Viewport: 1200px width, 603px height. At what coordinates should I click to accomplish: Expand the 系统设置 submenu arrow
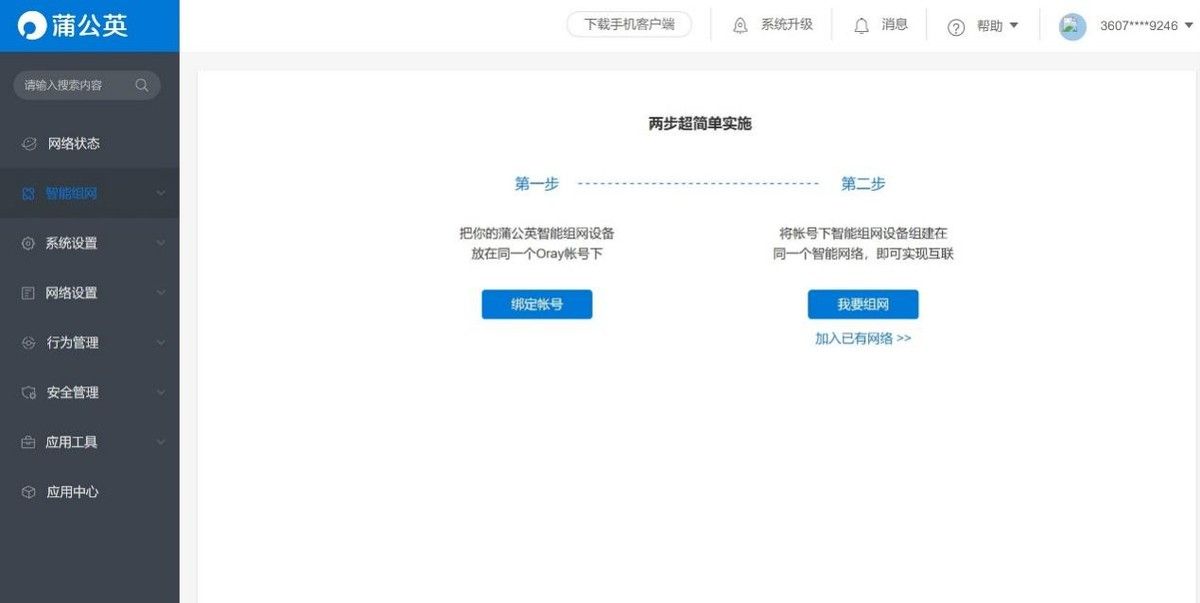coord(161,243)
